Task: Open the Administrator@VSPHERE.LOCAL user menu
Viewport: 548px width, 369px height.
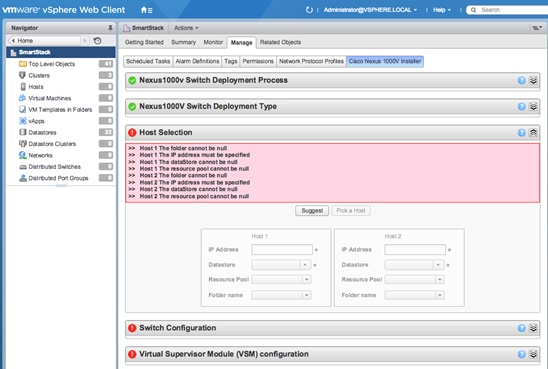Action: [370, 10]
